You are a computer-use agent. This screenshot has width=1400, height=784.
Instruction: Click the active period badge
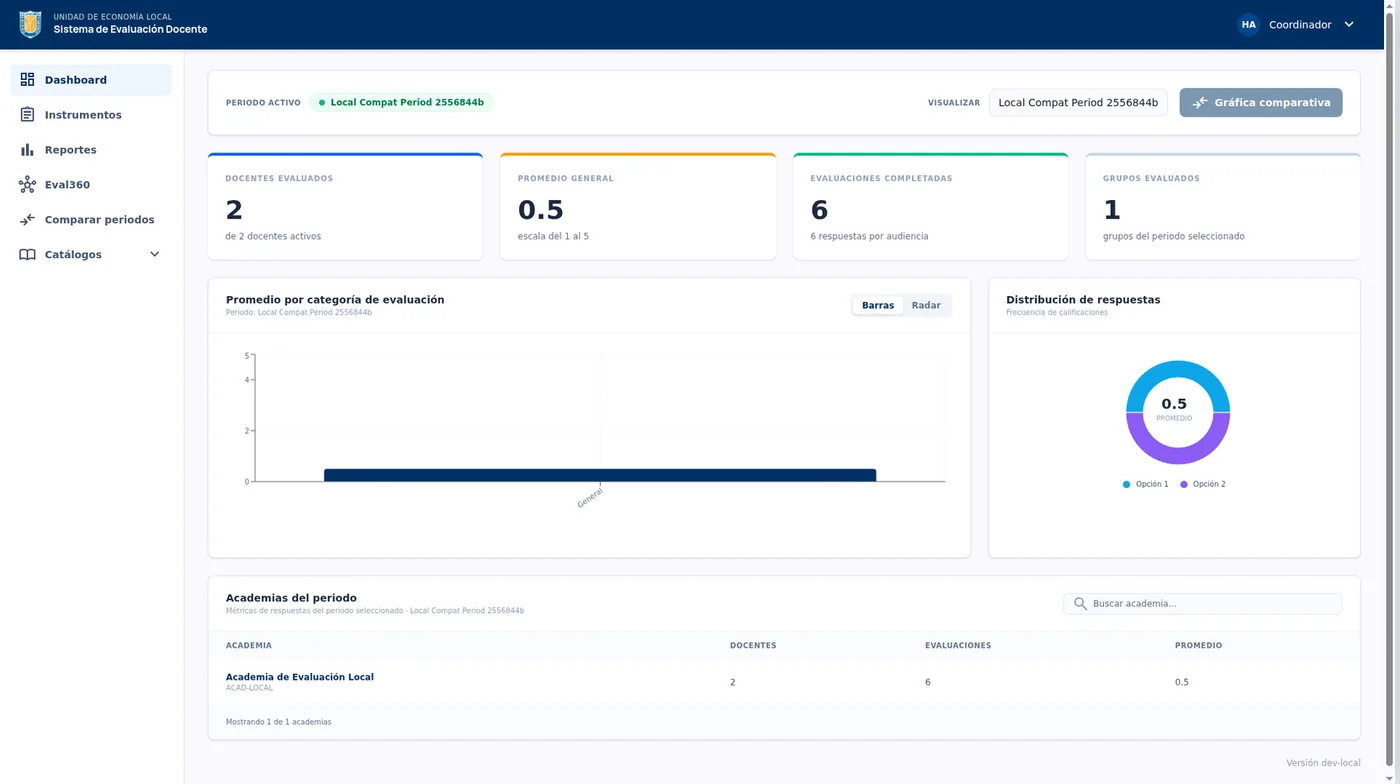click(x=401, y=102)
